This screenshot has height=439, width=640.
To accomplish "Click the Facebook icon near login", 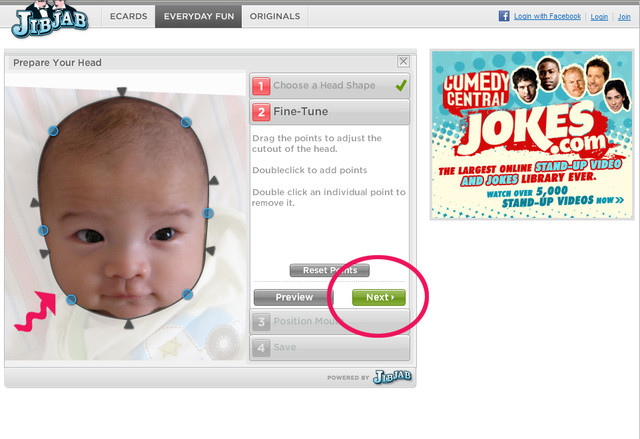I will point(504,16).
